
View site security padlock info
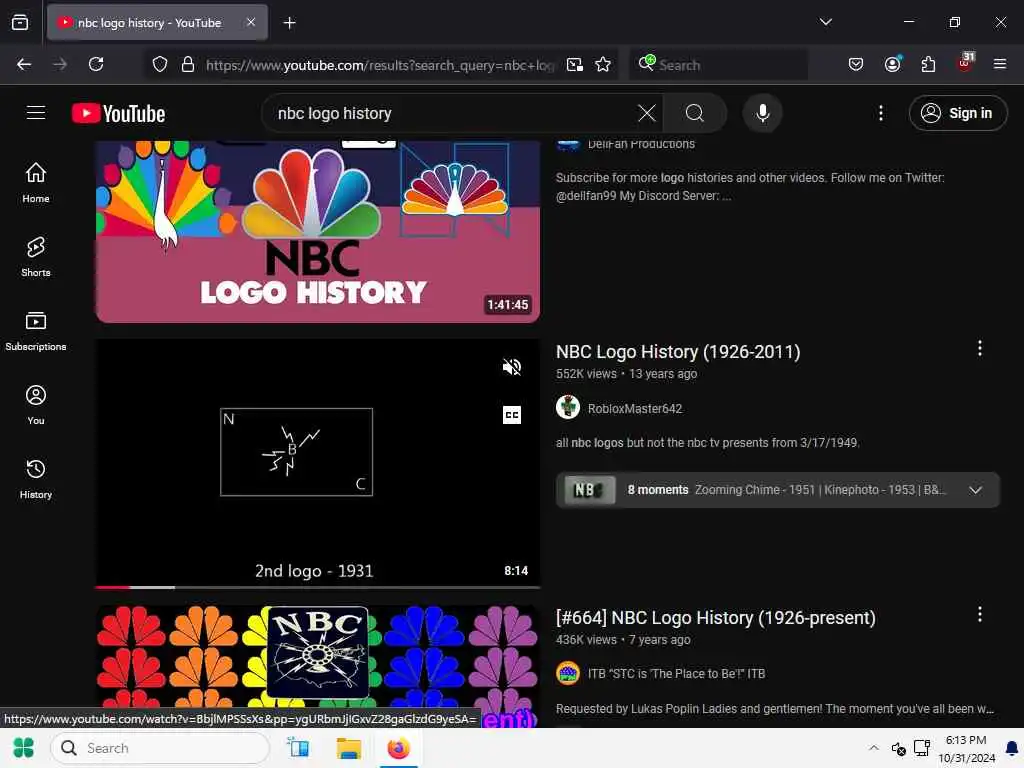tap(188, 64)
